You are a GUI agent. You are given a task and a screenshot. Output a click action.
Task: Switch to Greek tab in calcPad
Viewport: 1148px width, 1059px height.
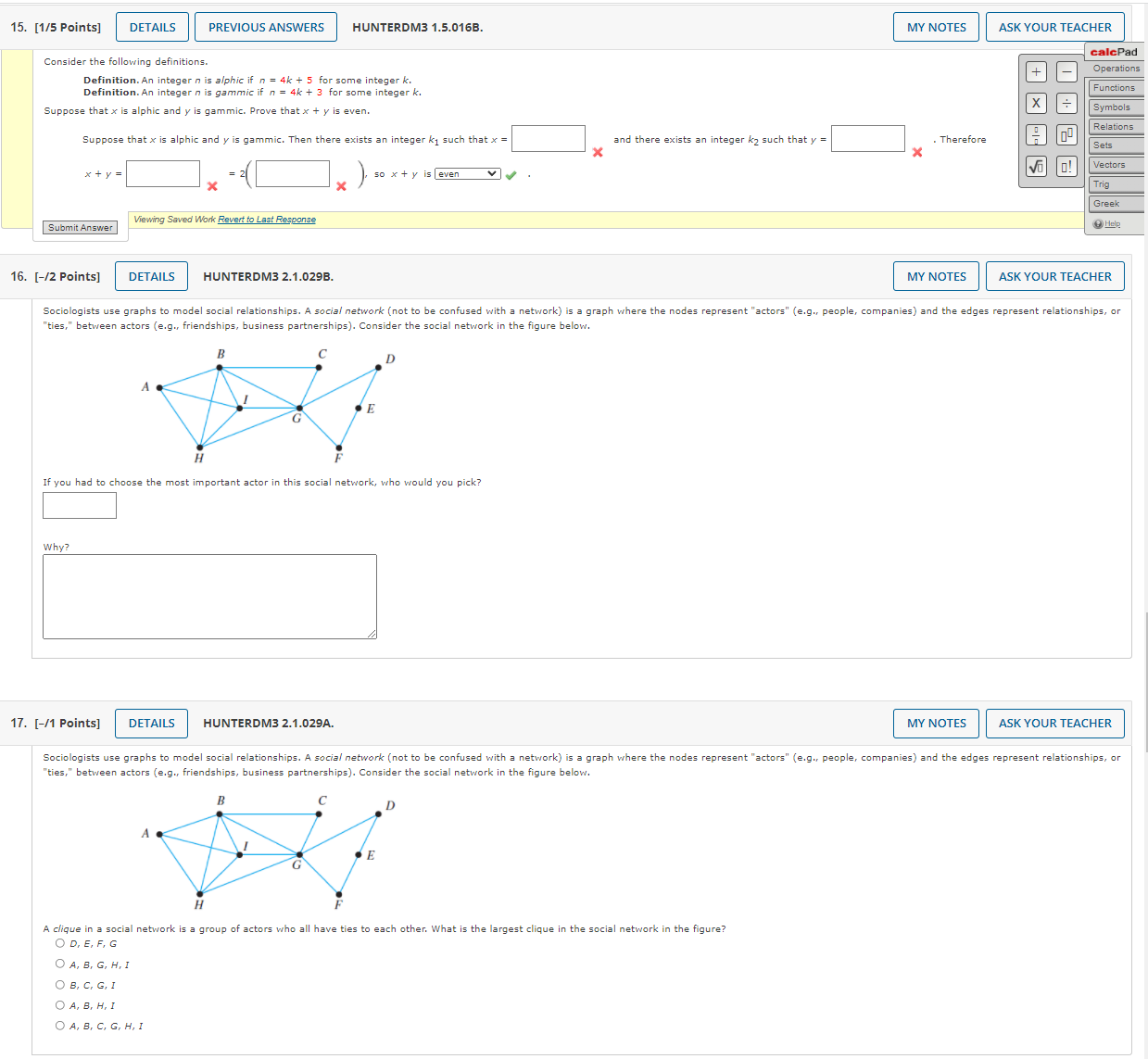1116,204
